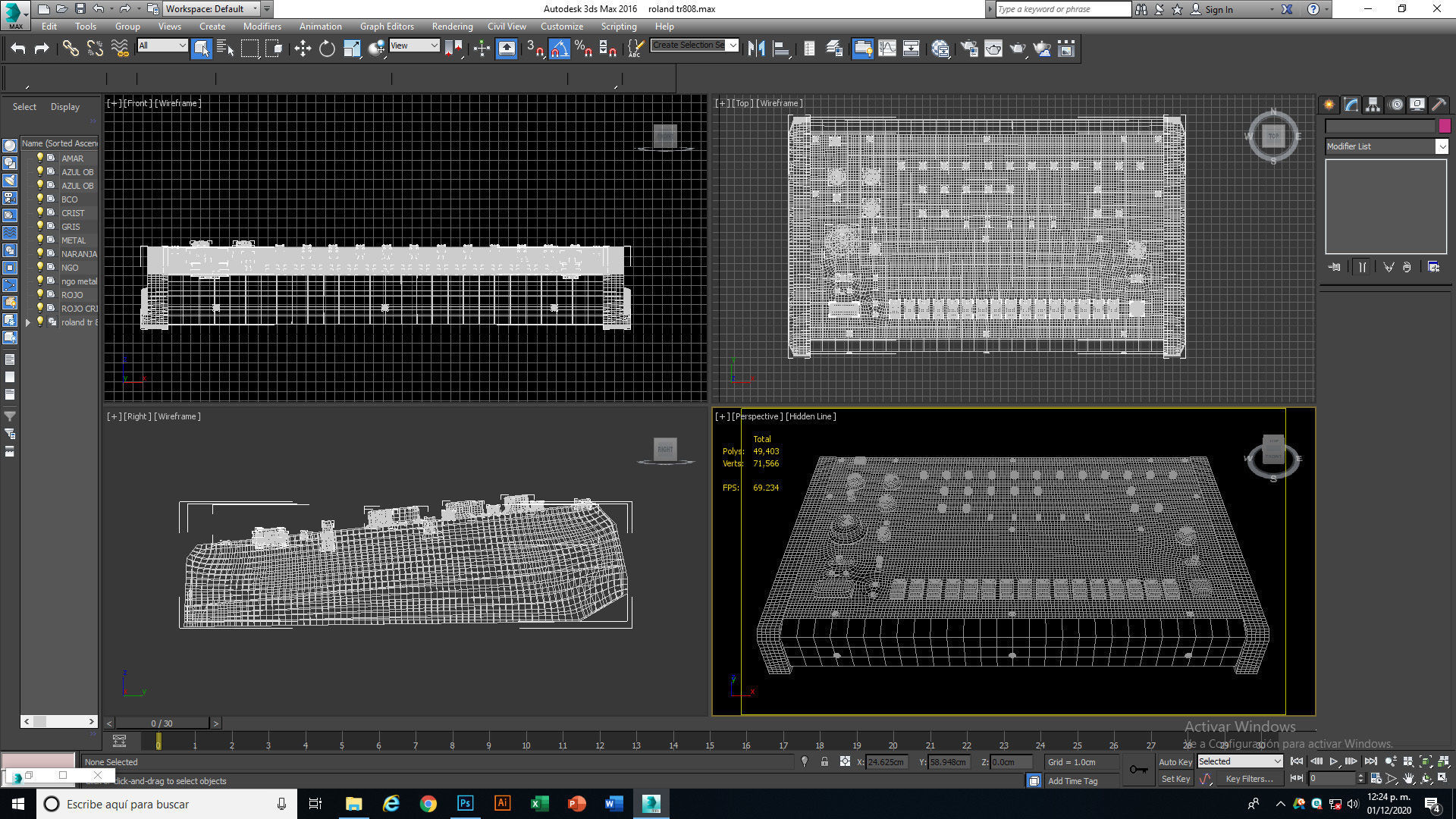Open the Modifiers menu

(262, 27)
